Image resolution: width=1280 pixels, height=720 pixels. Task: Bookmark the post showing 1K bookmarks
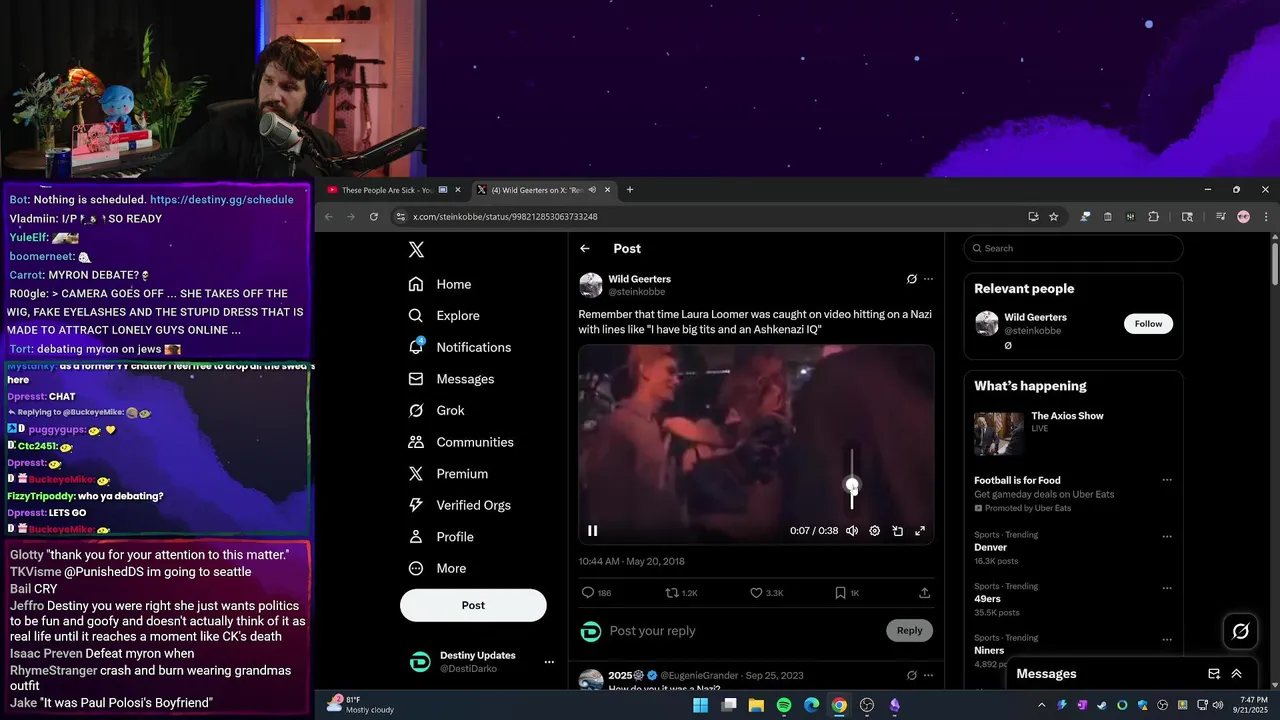click(x=841, y=593)
